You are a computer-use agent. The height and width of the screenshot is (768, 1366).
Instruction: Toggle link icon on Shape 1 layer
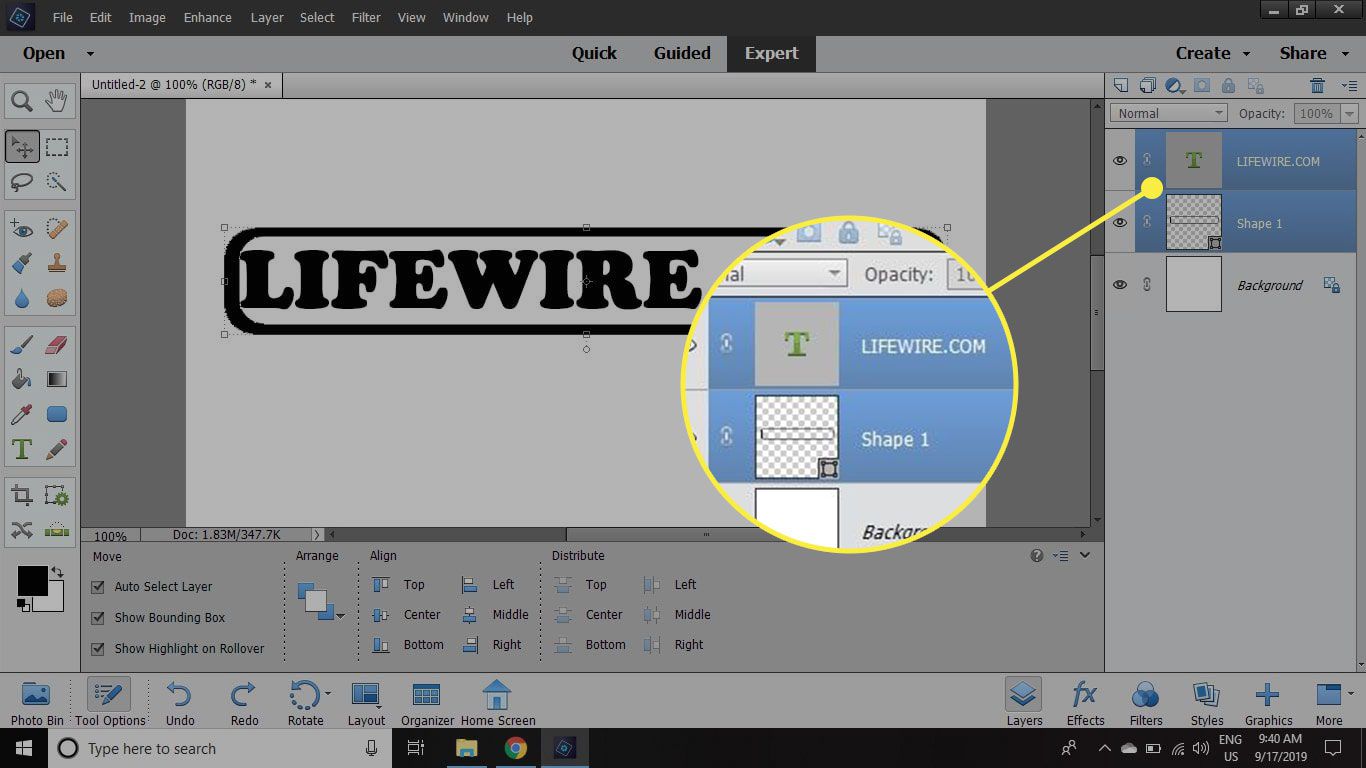pyautogui.click(x=1147, y=223)
